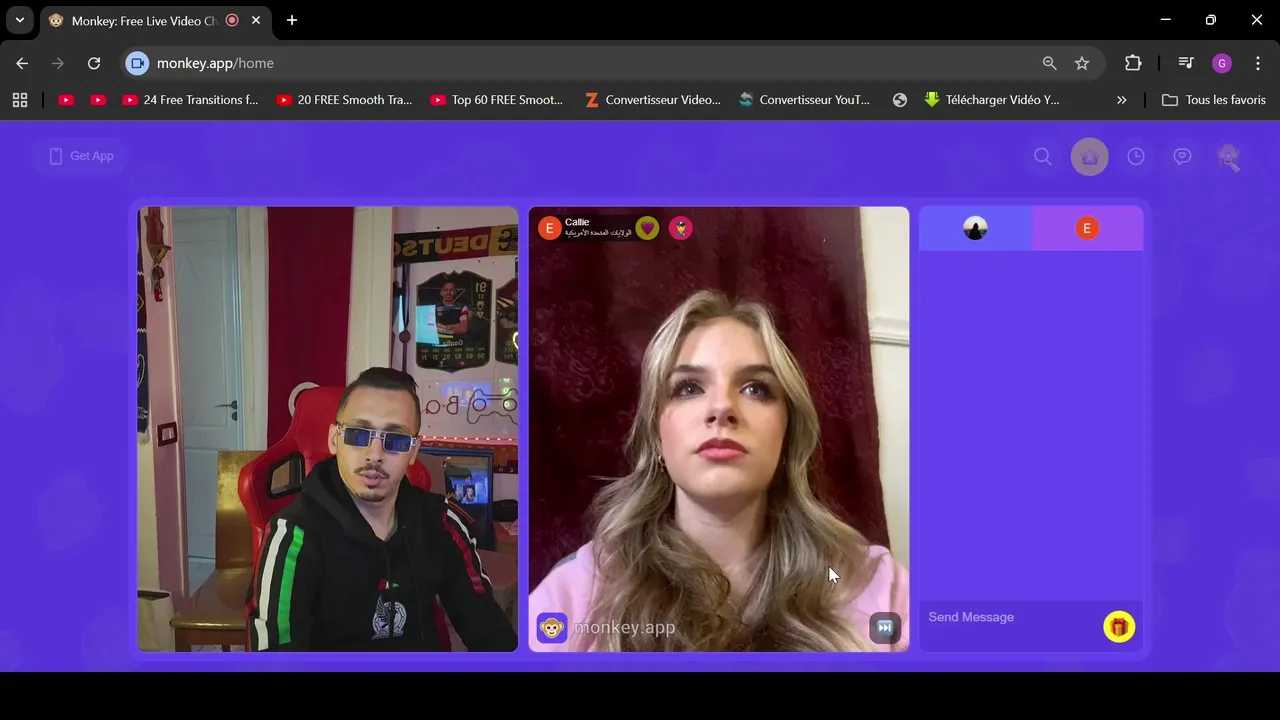Click the Get App button

click(82, 156)
